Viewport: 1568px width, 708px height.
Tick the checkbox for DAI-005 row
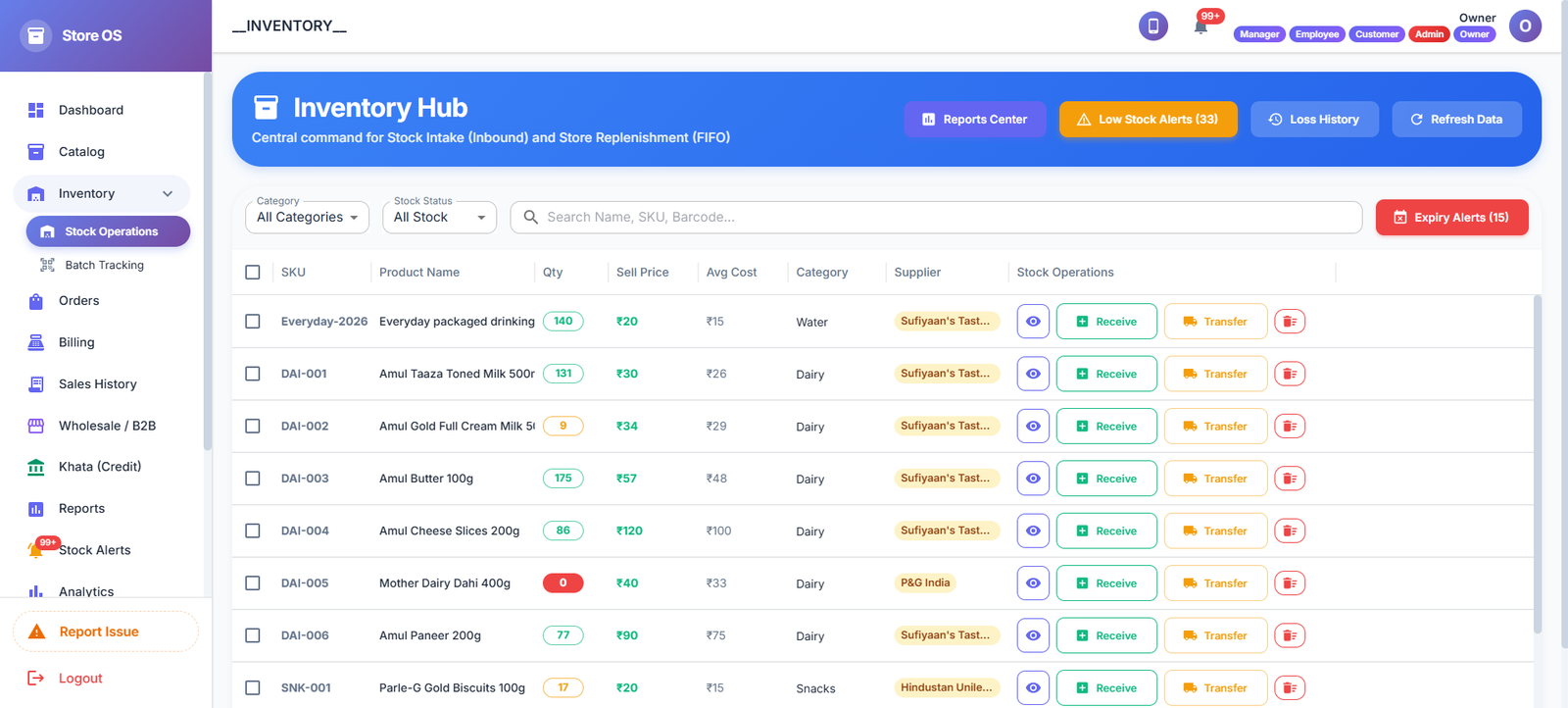pos(253,583)
